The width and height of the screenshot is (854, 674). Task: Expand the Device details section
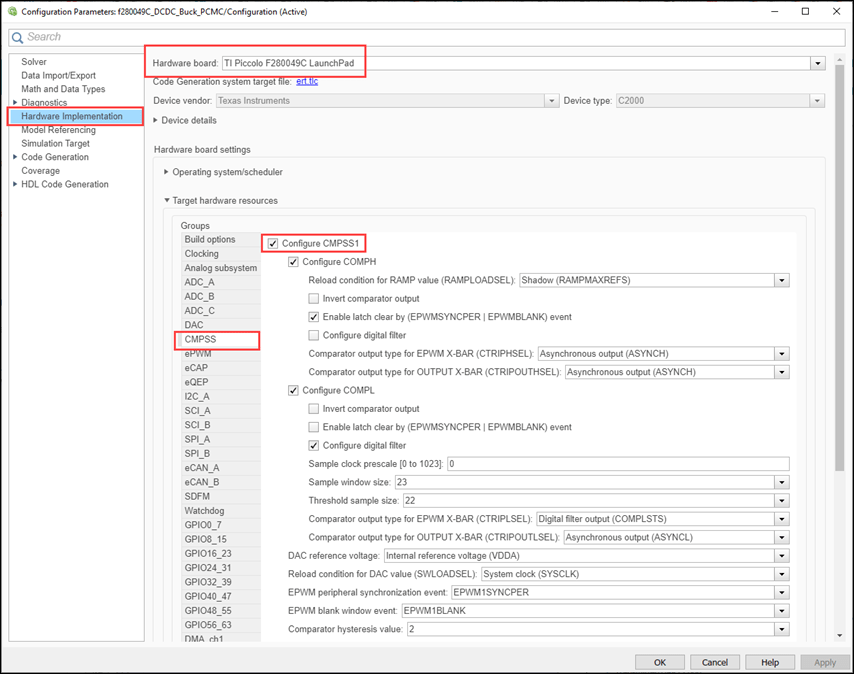tap(156, 120)
